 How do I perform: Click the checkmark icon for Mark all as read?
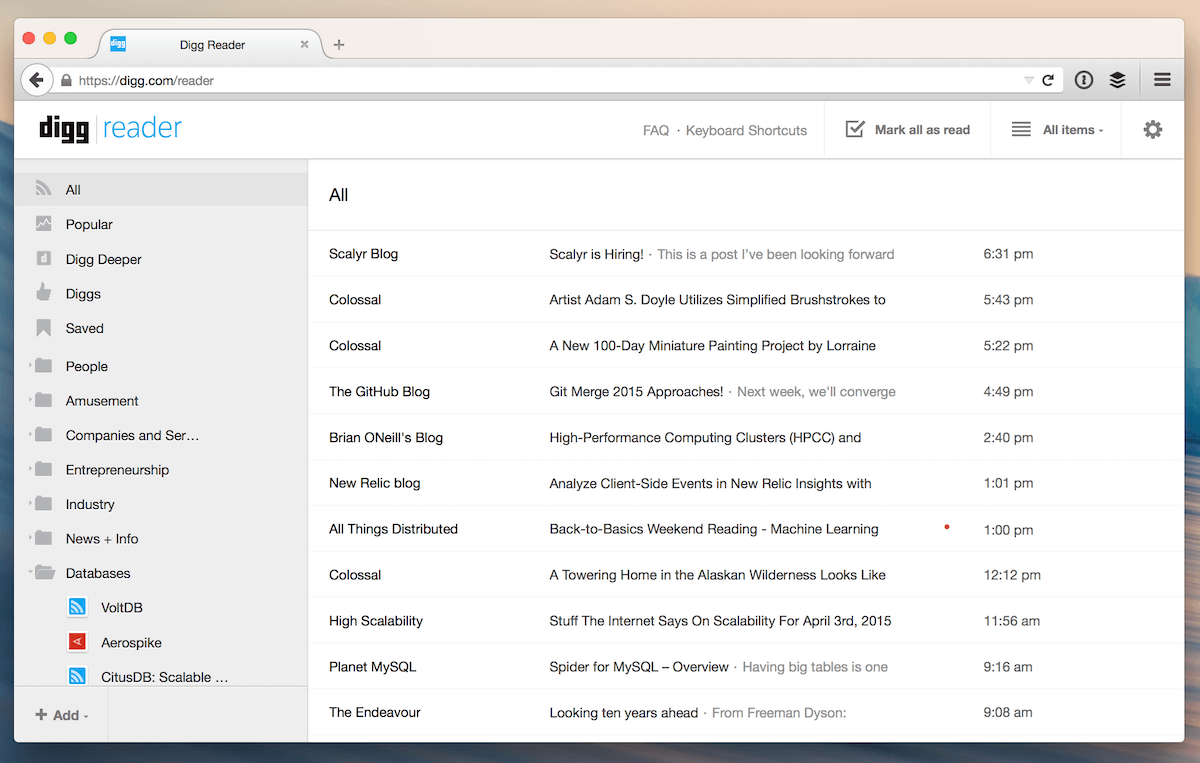[x=855, y=129]
